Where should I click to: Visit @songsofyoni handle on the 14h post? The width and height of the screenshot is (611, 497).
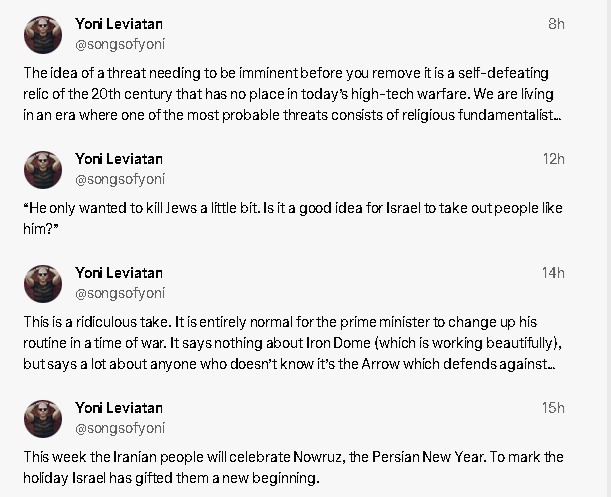[120, 293]
